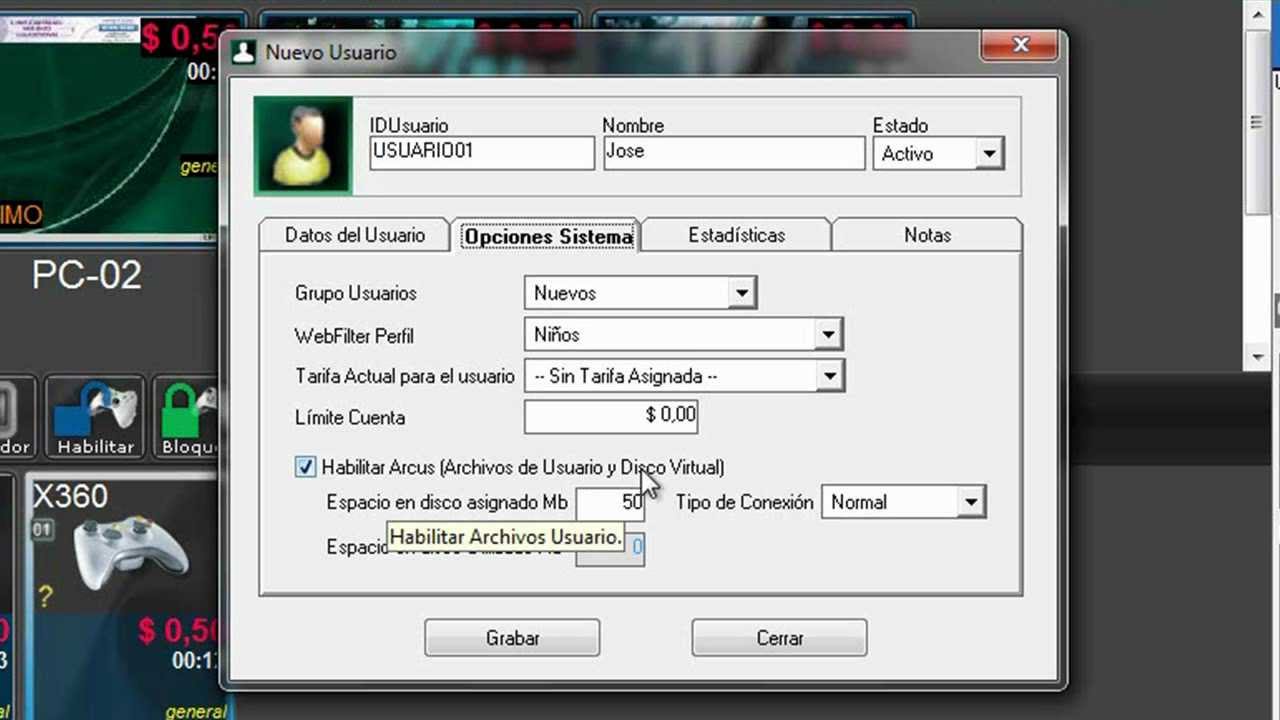Close the Nuevo Usuario dialog

click(x=1020, y=45)
